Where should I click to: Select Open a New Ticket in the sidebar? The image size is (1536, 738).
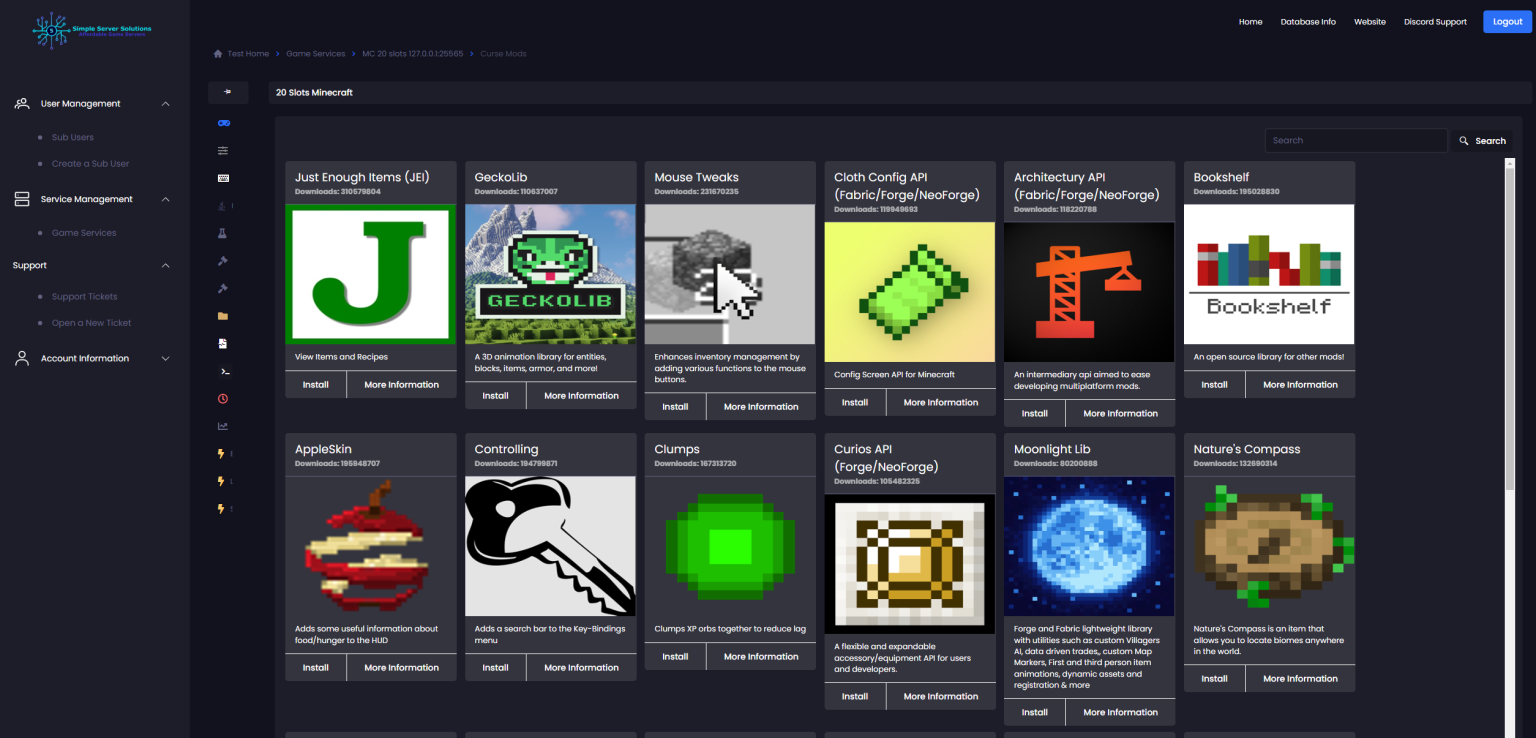[91, 323]
